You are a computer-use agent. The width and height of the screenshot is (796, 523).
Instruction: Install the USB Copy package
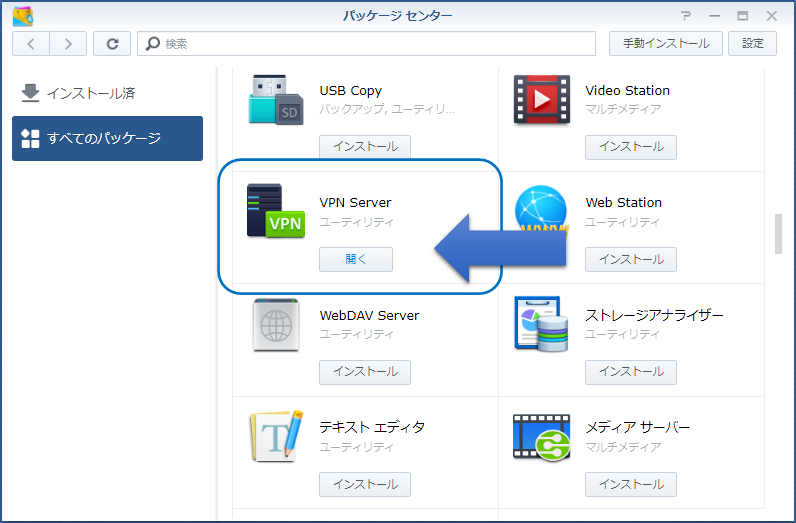[x=365, y=147]
